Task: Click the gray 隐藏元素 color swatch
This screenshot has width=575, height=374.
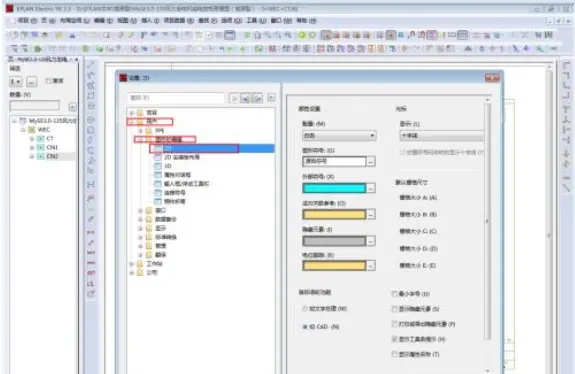Action: (x=334, y=241)
